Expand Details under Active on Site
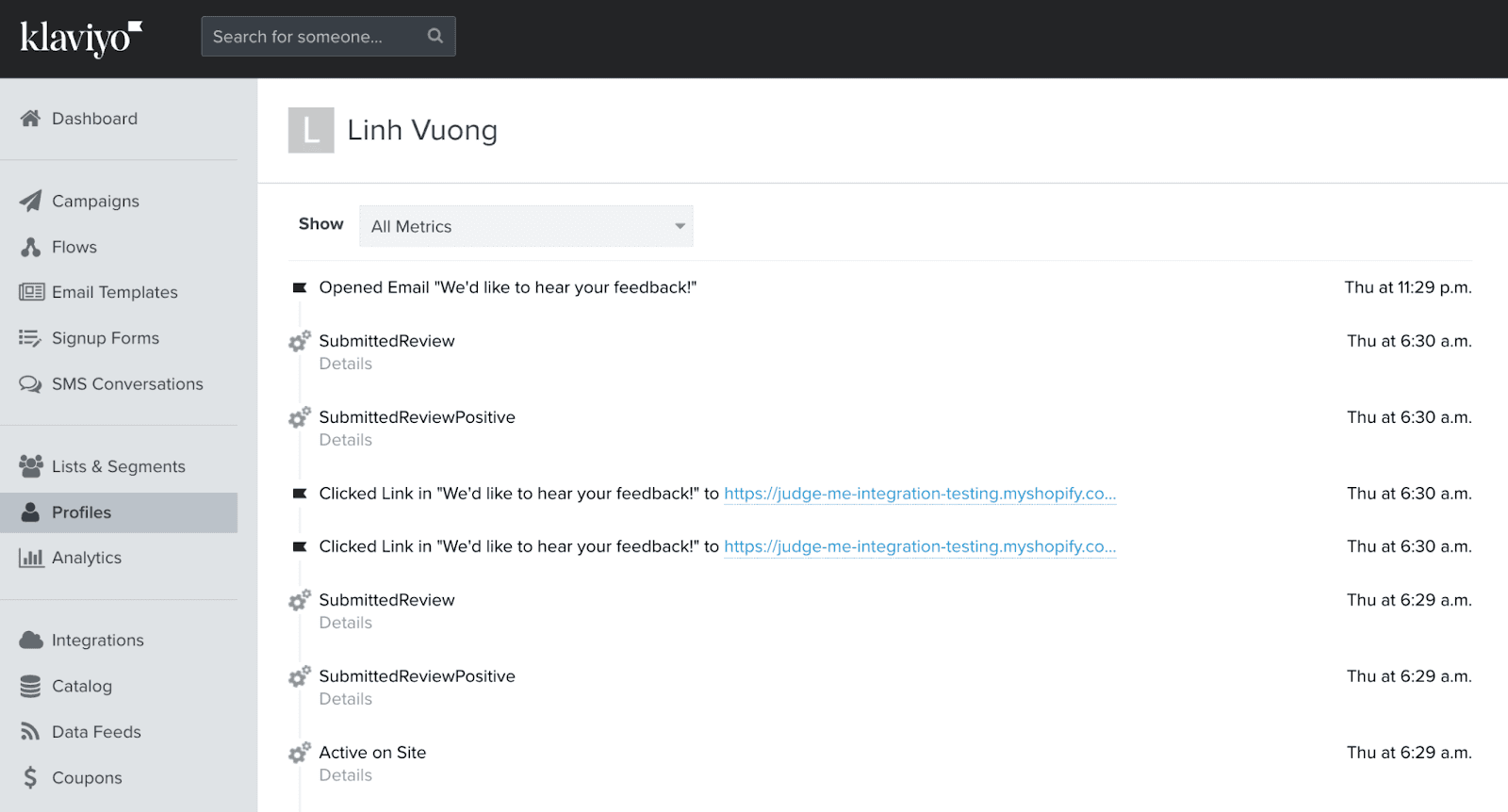1508x812 pixels. tap(345, 775)
